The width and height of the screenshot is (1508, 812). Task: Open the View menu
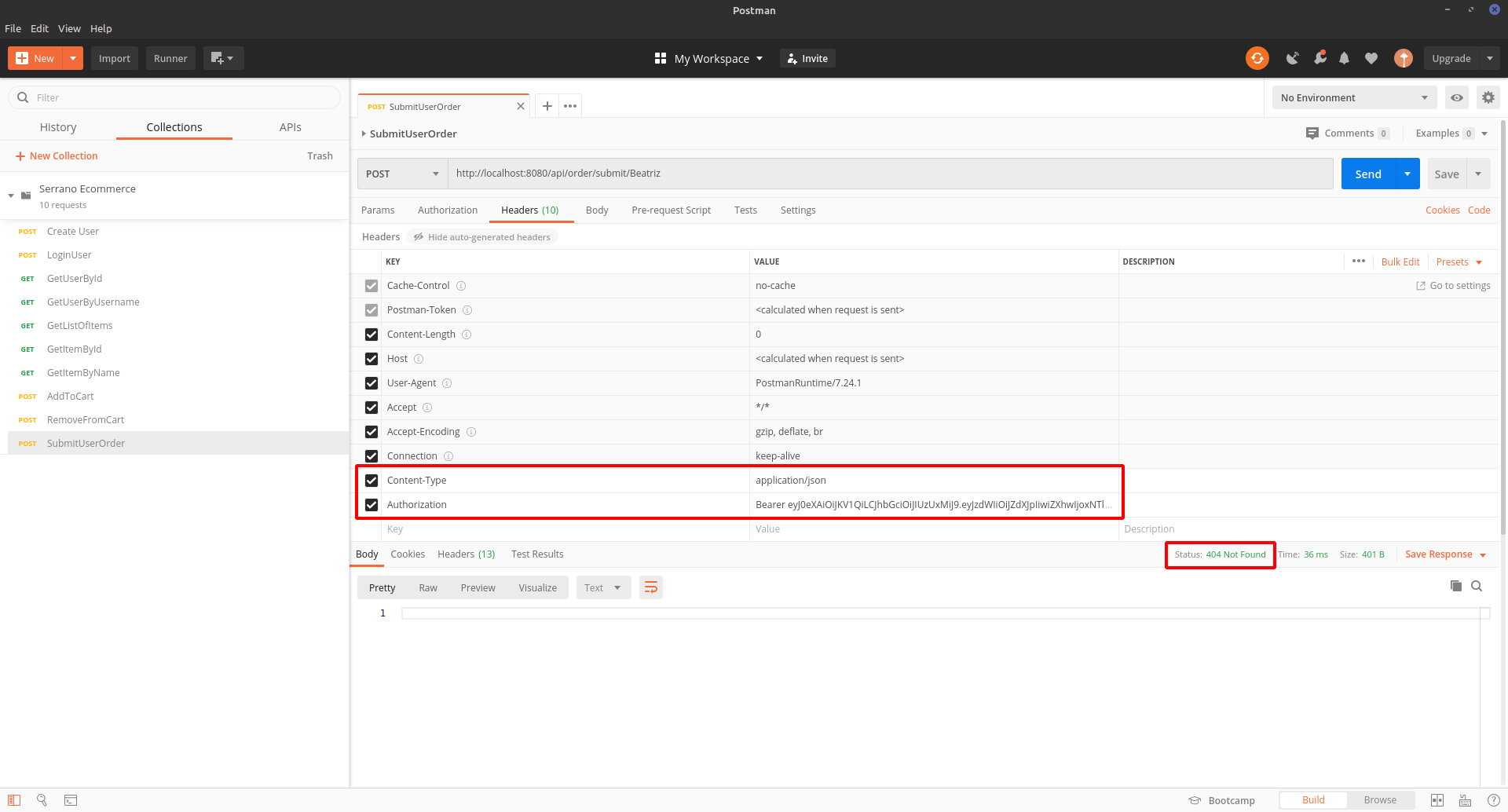(69, 28)
